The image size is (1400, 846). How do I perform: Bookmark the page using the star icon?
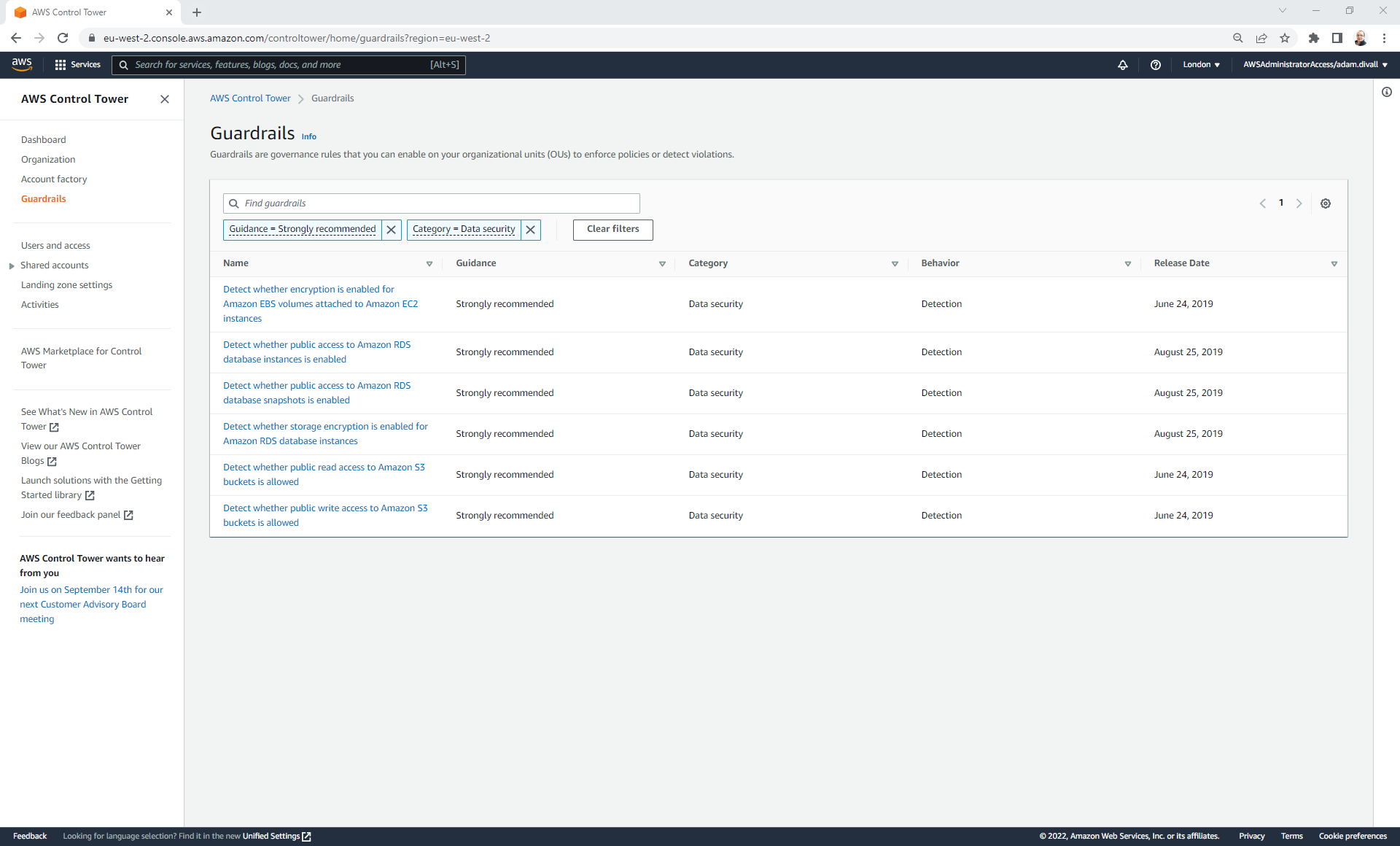pyautogui.click(x=1285, y=38)
